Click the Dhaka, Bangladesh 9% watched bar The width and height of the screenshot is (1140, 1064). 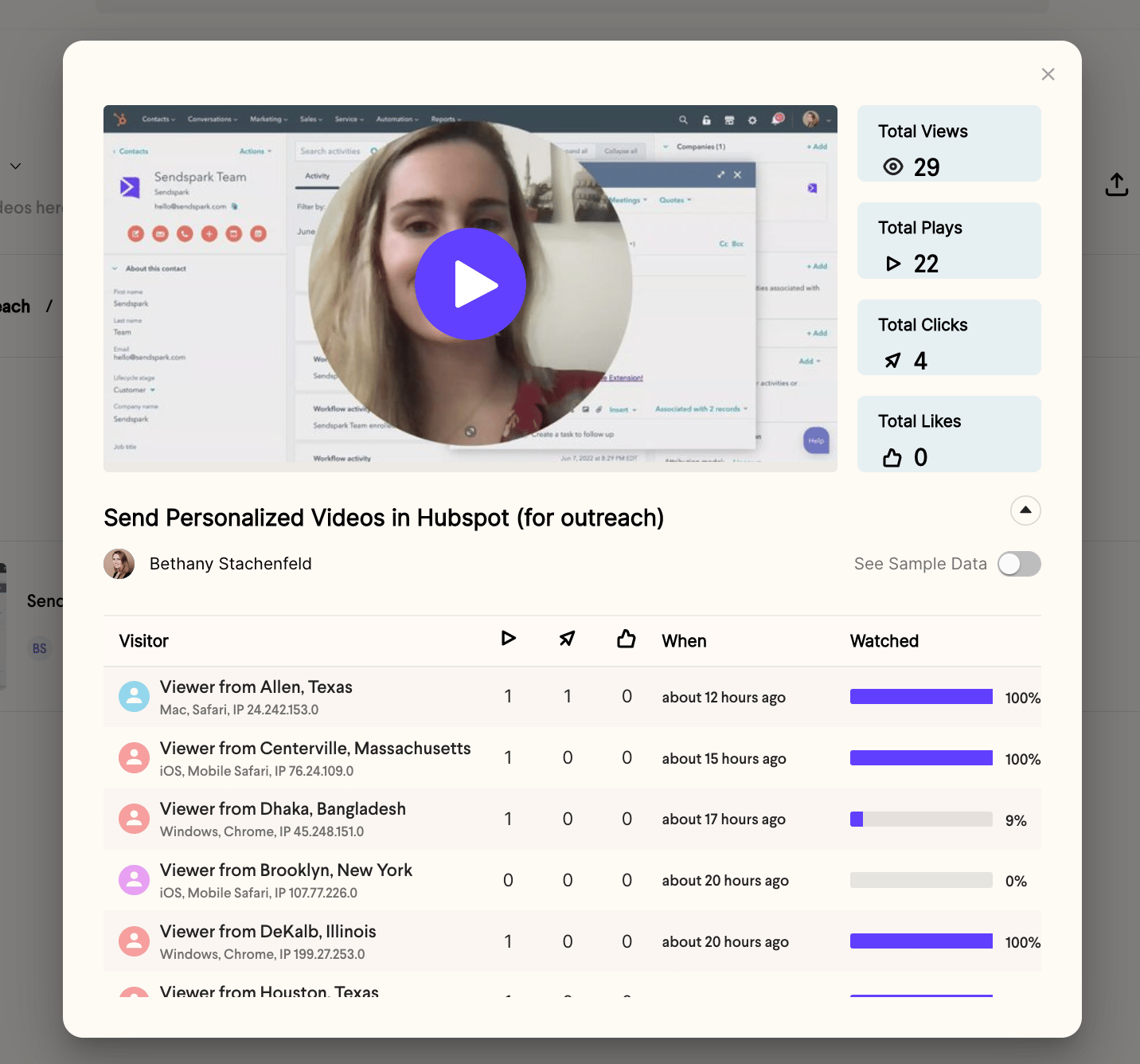pos(921,820)
